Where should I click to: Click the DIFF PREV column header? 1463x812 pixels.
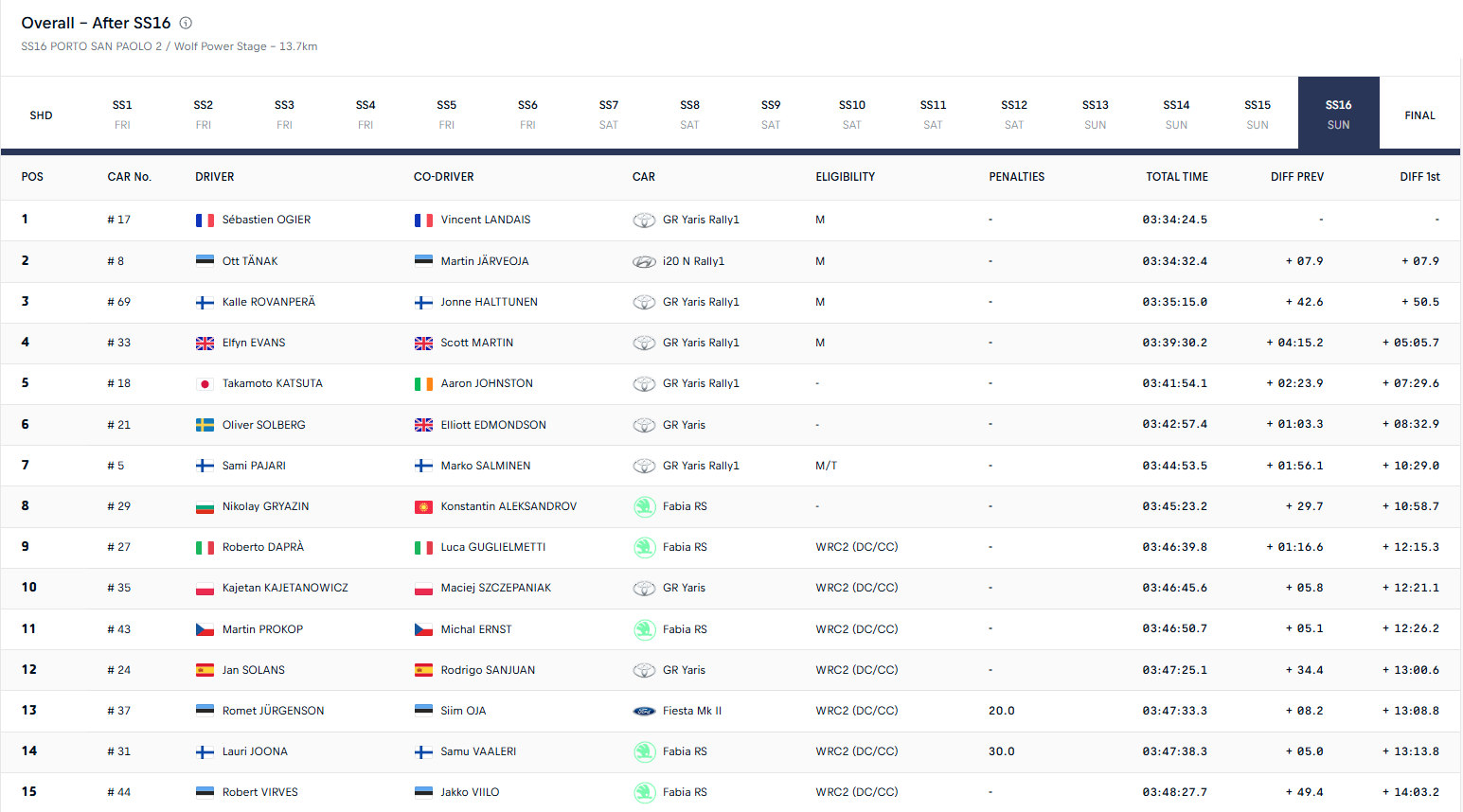coord(1297,177)
